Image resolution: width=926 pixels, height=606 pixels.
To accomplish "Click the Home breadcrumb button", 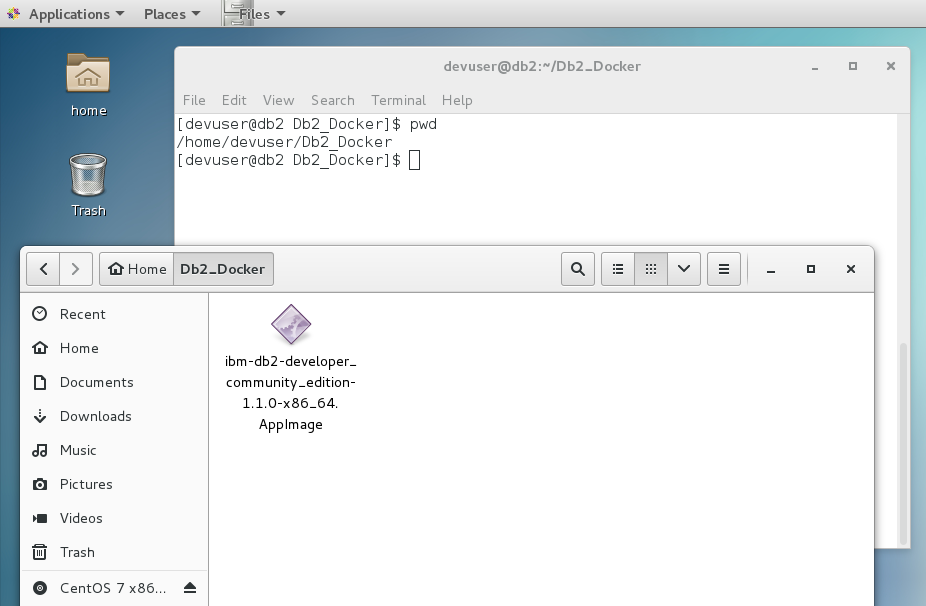I will 136,269.
